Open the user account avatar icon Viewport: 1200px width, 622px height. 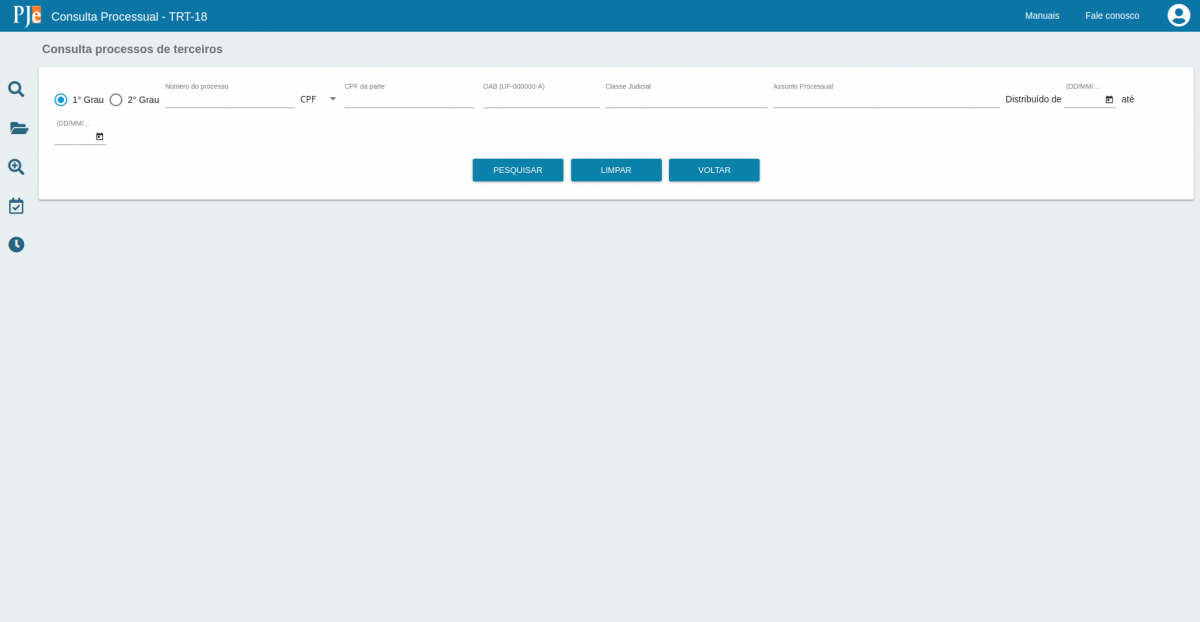coord(1178,16)
